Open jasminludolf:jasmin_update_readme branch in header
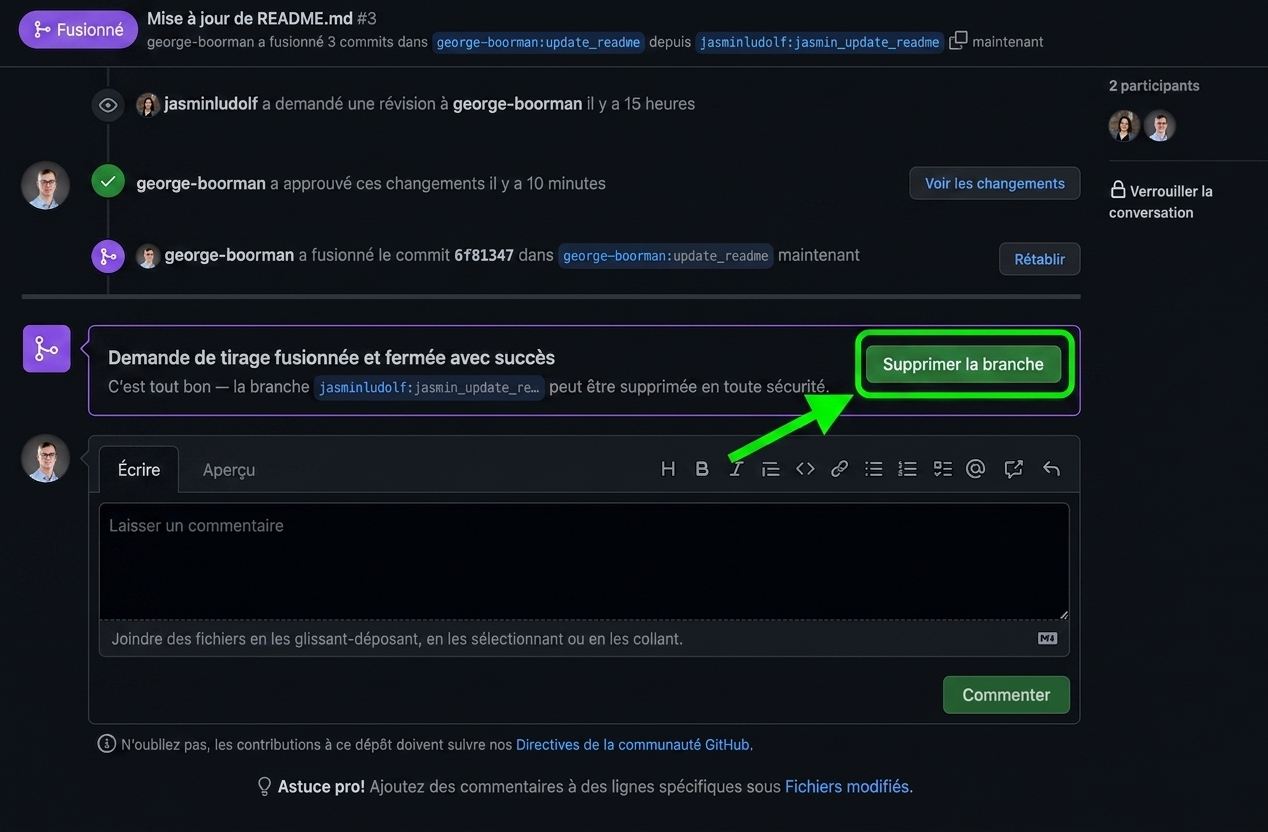Viewport: 1268px width, 832px height. pyautogui.click(x=819, y=42)
